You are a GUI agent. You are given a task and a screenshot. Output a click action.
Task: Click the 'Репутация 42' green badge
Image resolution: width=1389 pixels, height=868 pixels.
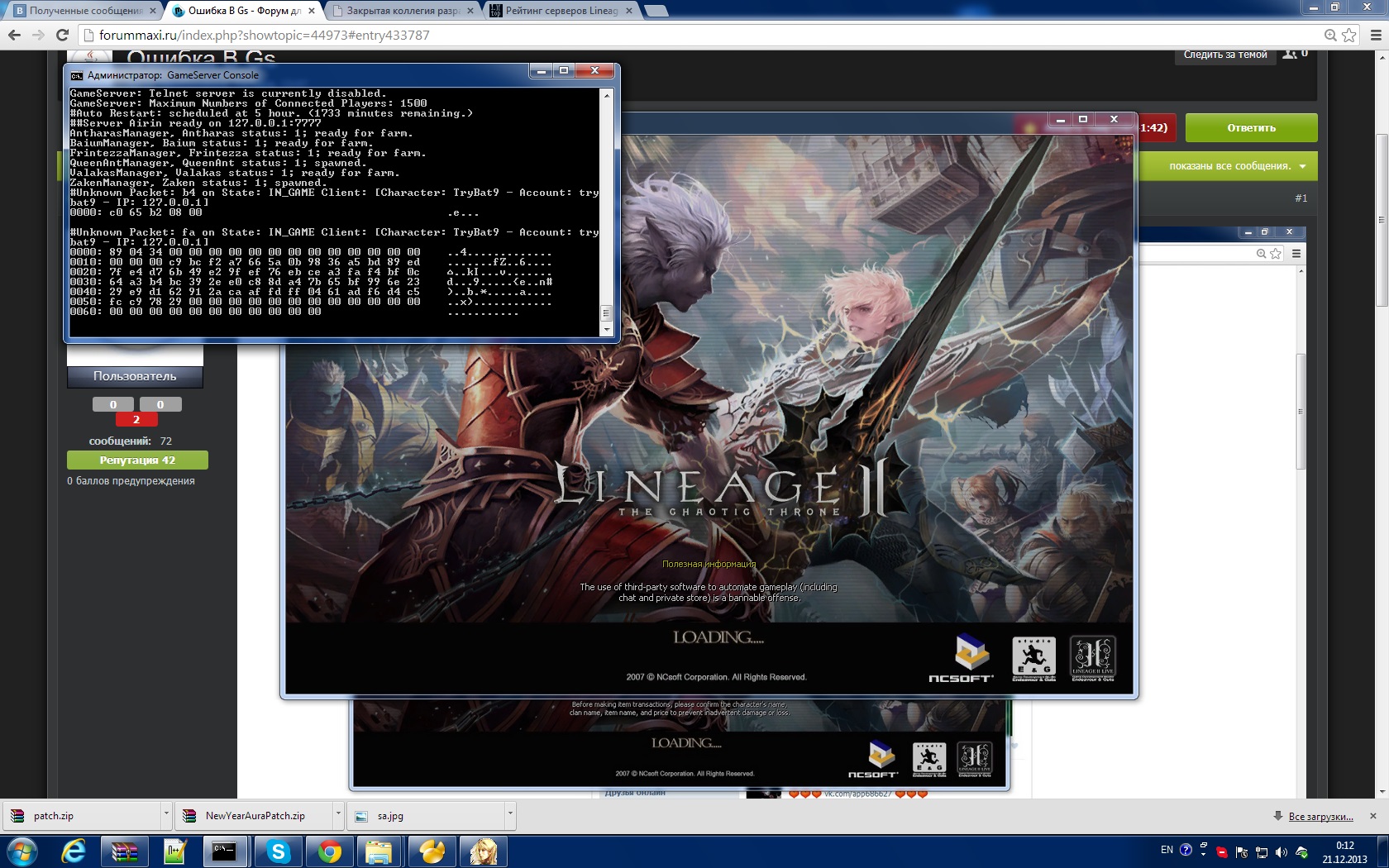[137, 460]
